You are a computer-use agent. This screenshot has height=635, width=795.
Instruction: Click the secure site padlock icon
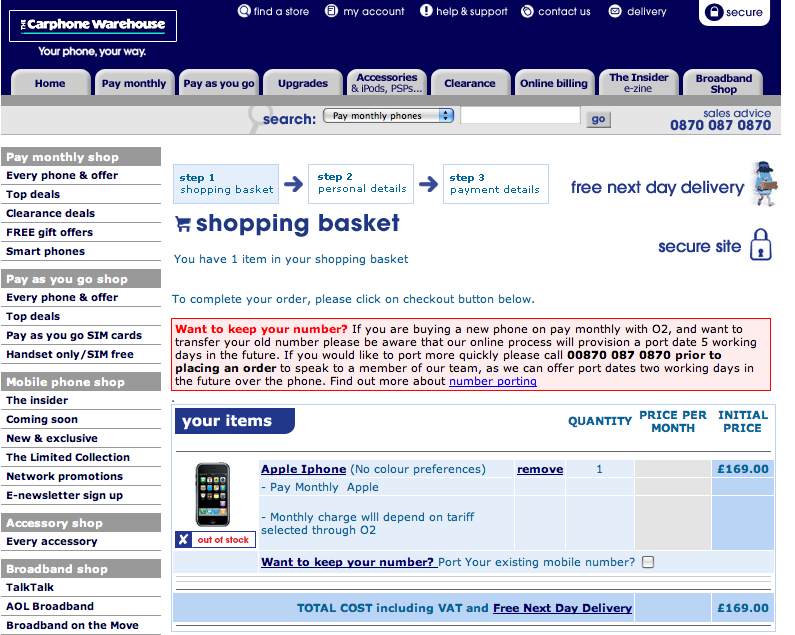761,244
